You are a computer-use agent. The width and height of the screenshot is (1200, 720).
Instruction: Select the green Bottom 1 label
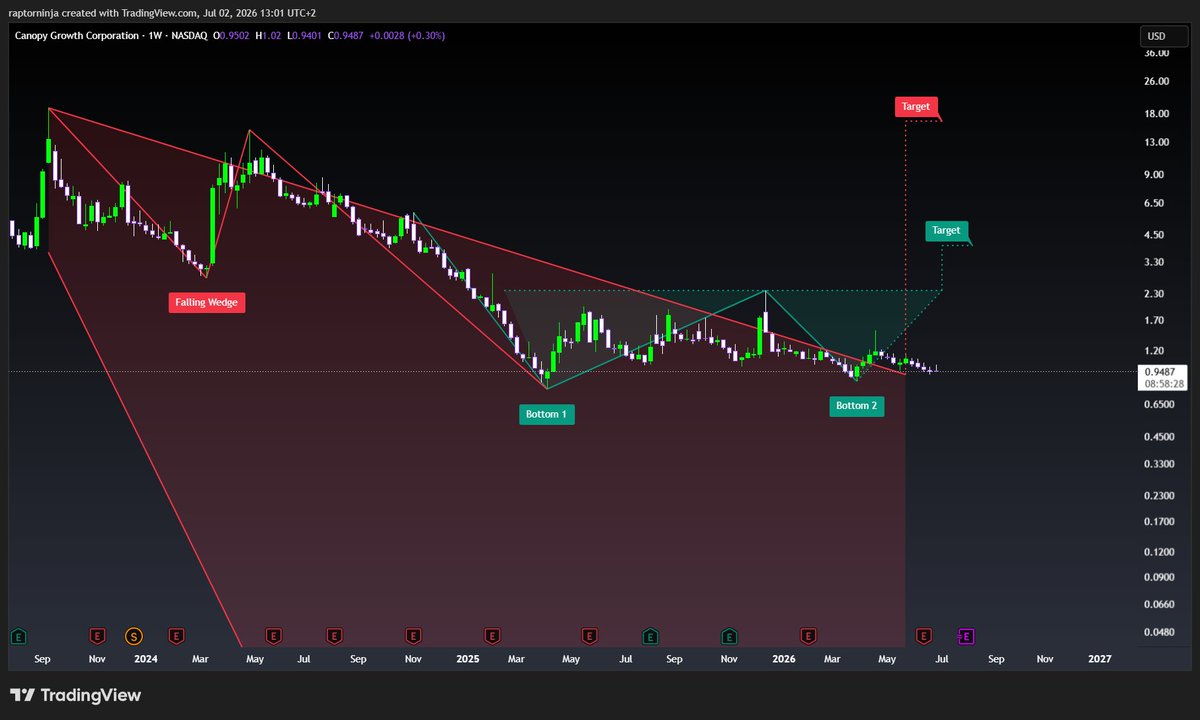pos(547,414)
